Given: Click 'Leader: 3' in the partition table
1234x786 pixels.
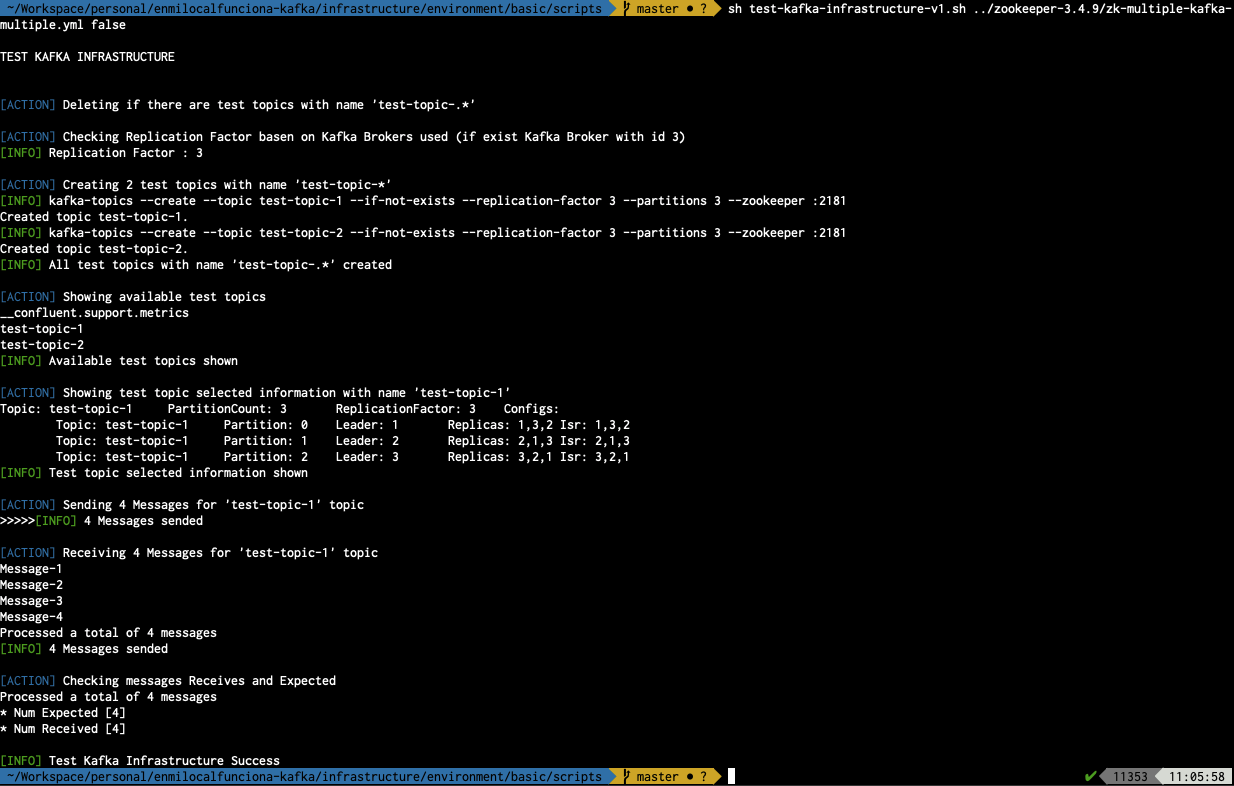Looking at the screenshot, I should click(367, 457).
